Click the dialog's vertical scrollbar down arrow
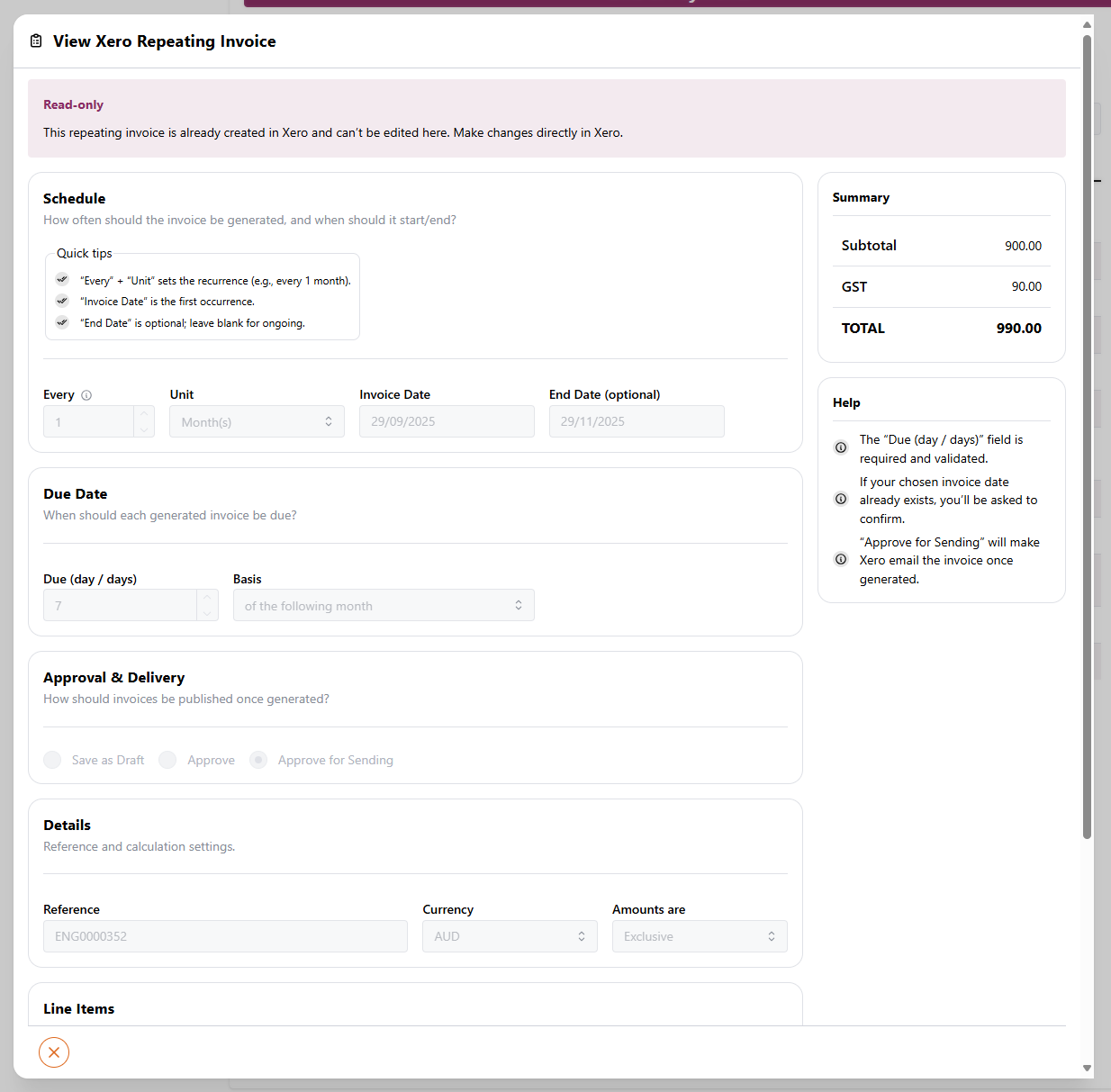 [x=1087, y=1068]
